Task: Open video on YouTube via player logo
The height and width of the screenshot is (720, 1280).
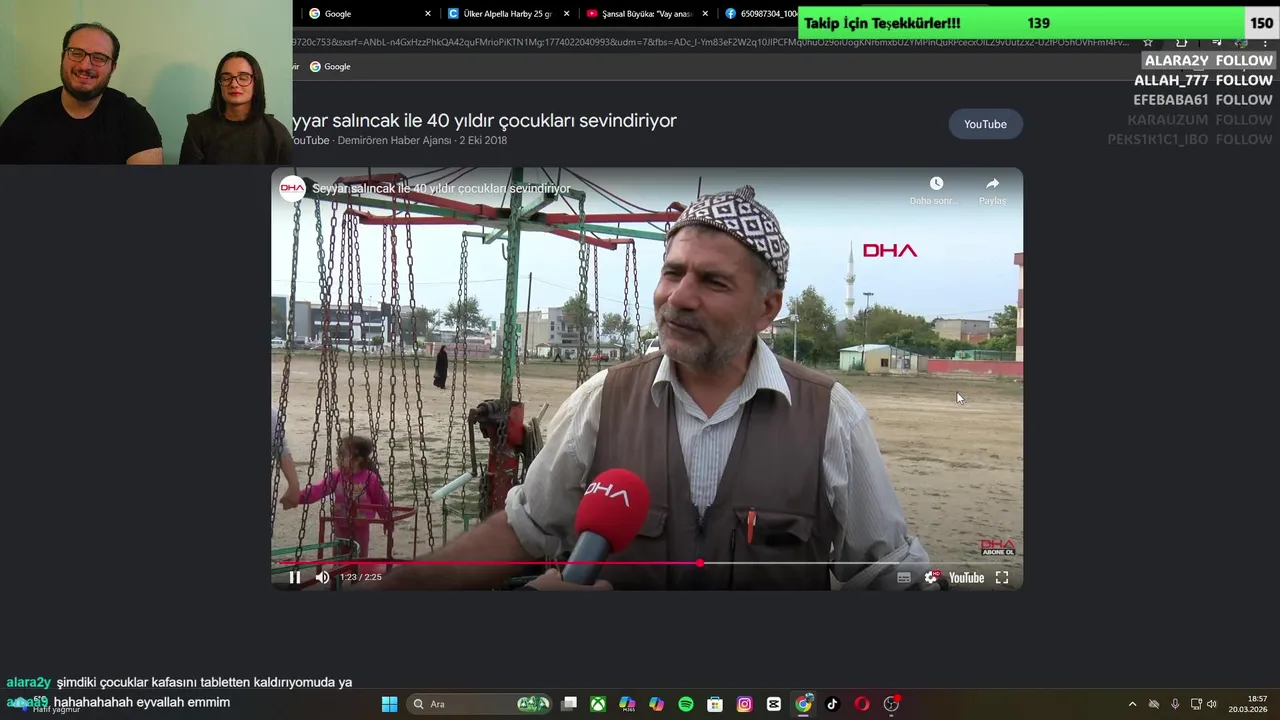Action: pyautogui.click(x=966, y=578)
